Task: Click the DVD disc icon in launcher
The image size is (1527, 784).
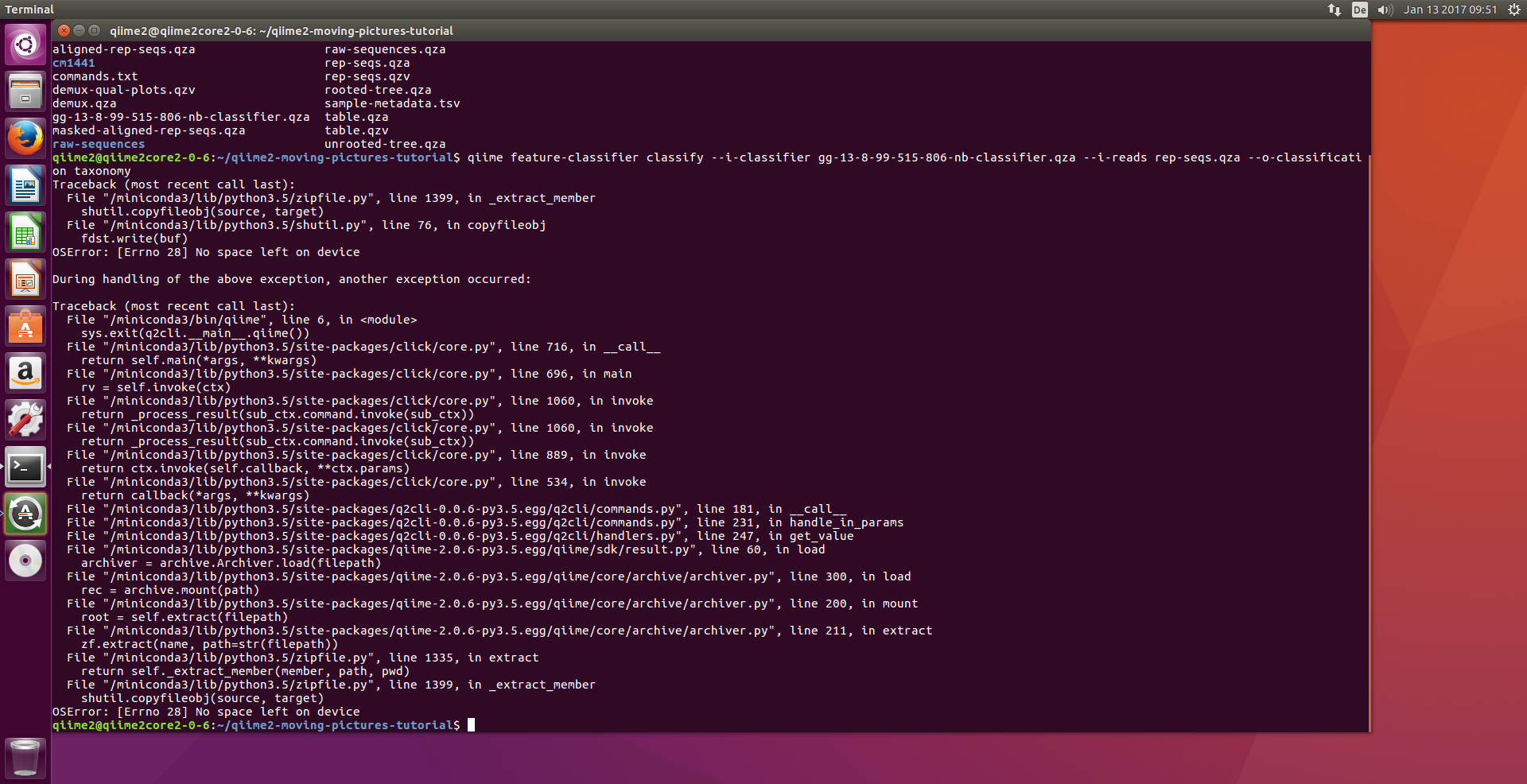Action: [25, 561]
